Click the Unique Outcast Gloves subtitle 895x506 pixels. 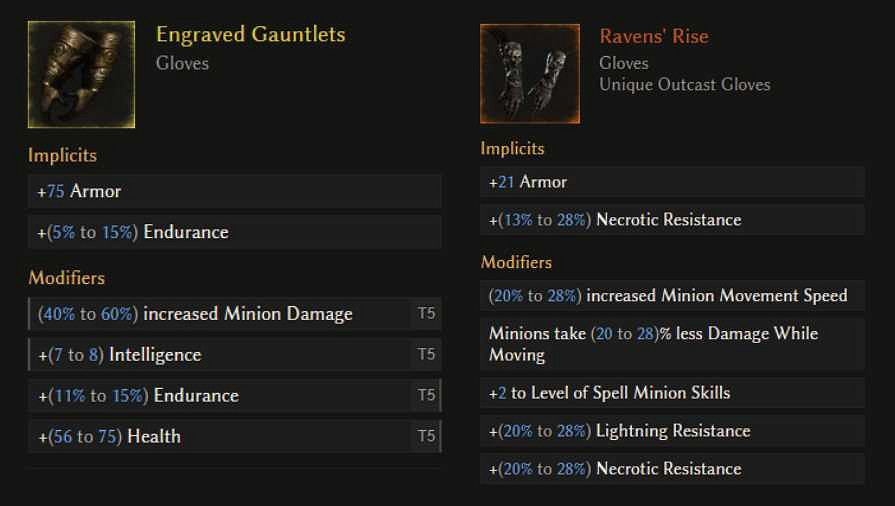click(684, 84)
